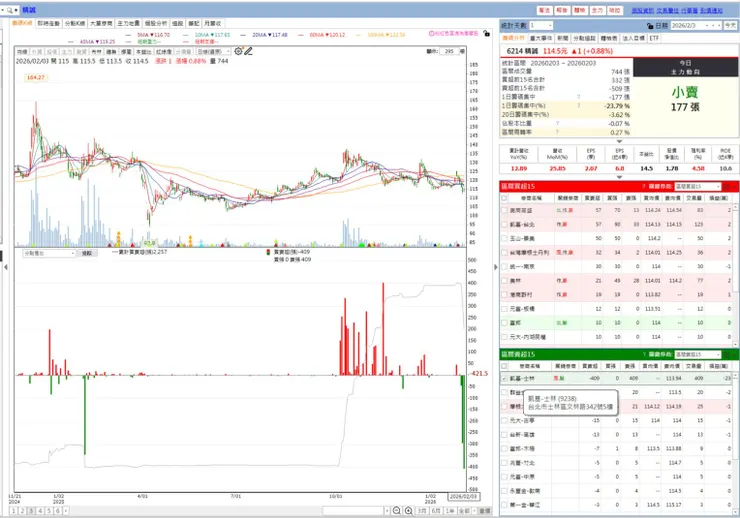Click the magnifier search icon at top-left
Image resolution: width=740 pixels, height=518 pixels.
(9, 10)
